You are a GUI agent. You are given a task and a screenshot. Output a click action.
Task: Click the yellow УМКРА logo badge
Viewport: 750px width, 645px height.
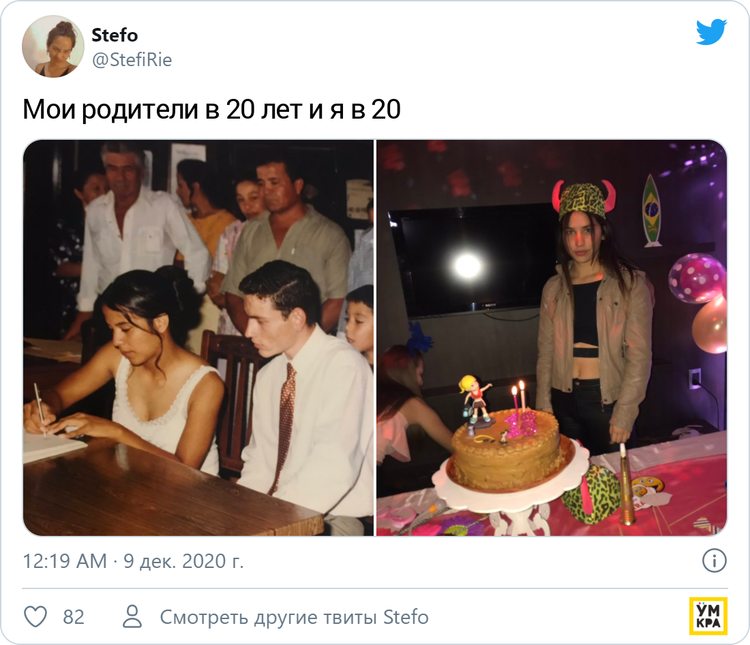(x=708, y=616)
